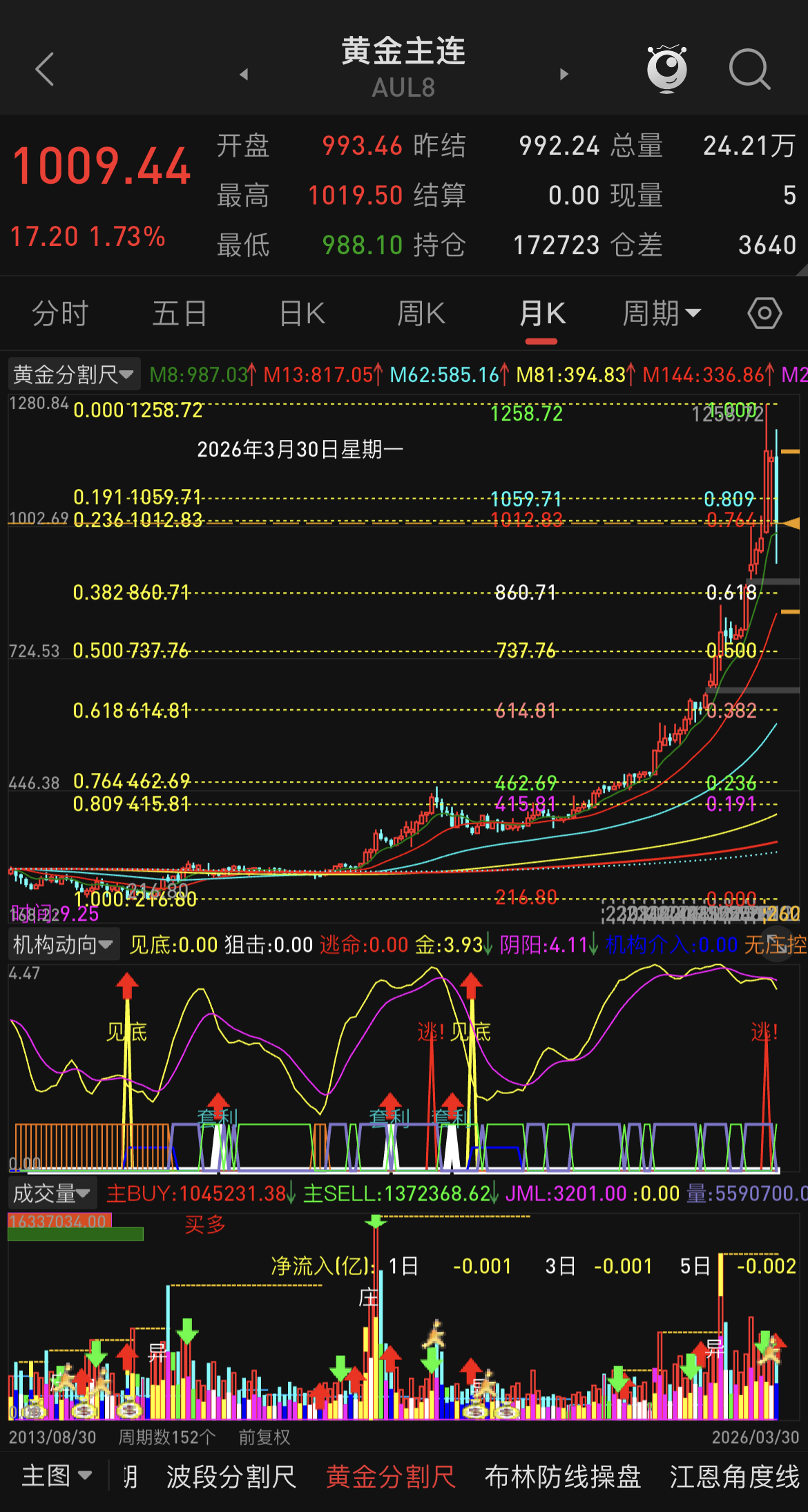Tap M13:817.05 moving average value

tap(323, 375)
